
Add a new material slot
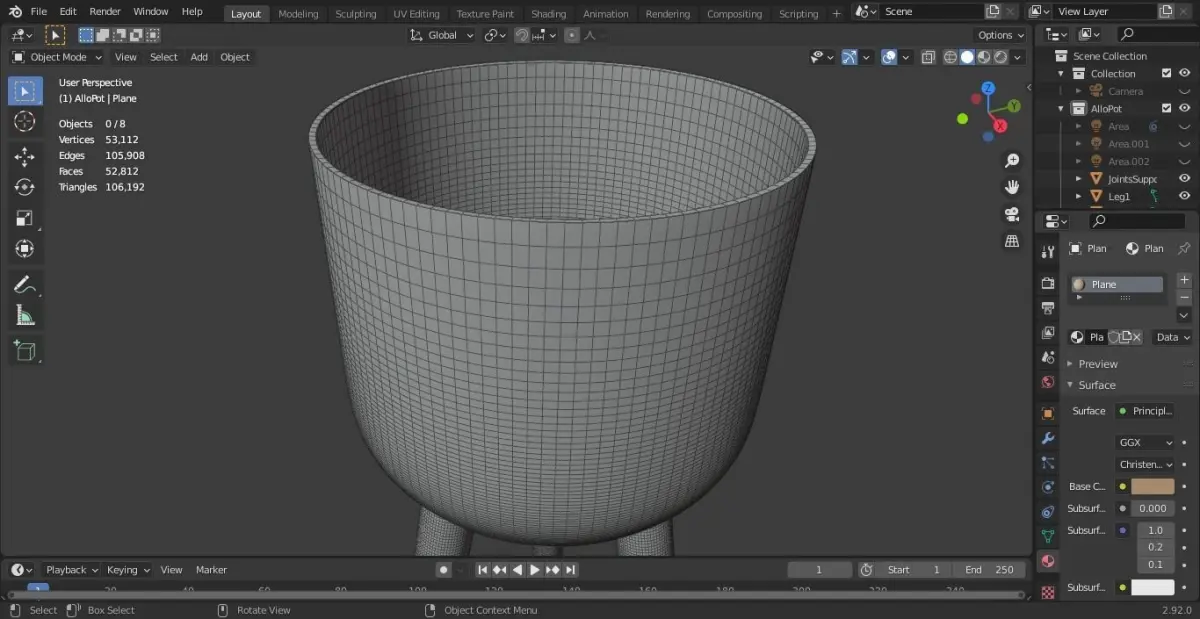point(1184,280)
